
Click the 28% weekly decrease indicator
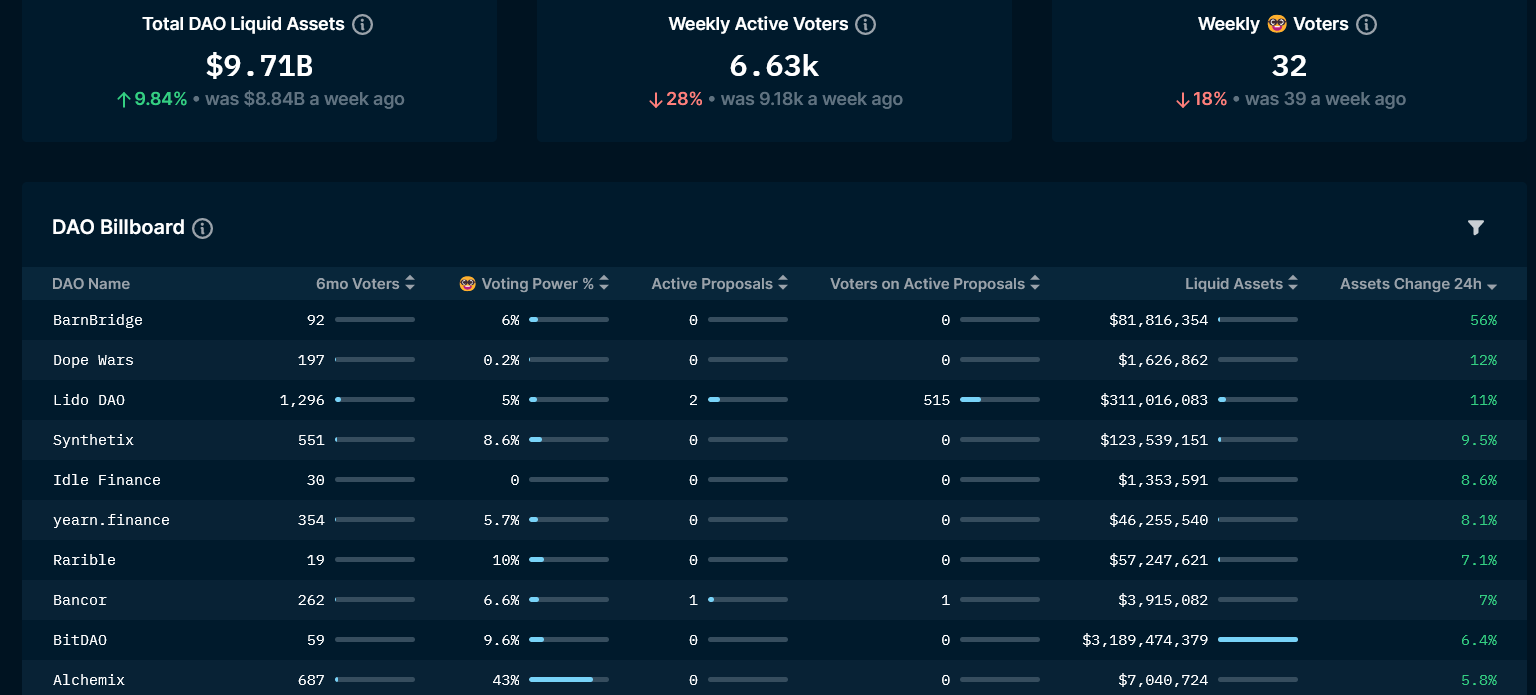(675, 99)
